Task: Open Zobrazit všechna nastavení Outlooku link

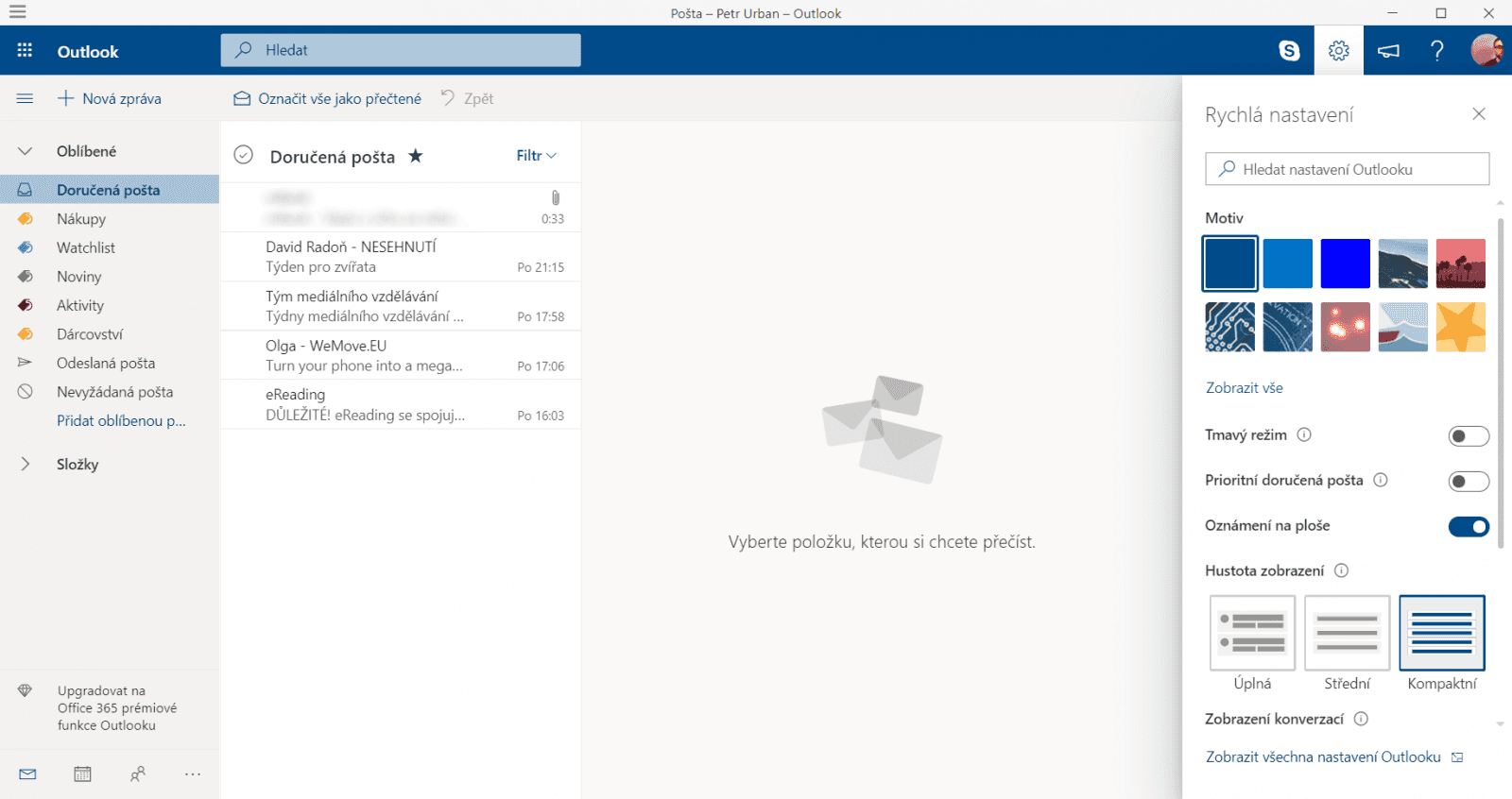Action: tap(1334, 757)
